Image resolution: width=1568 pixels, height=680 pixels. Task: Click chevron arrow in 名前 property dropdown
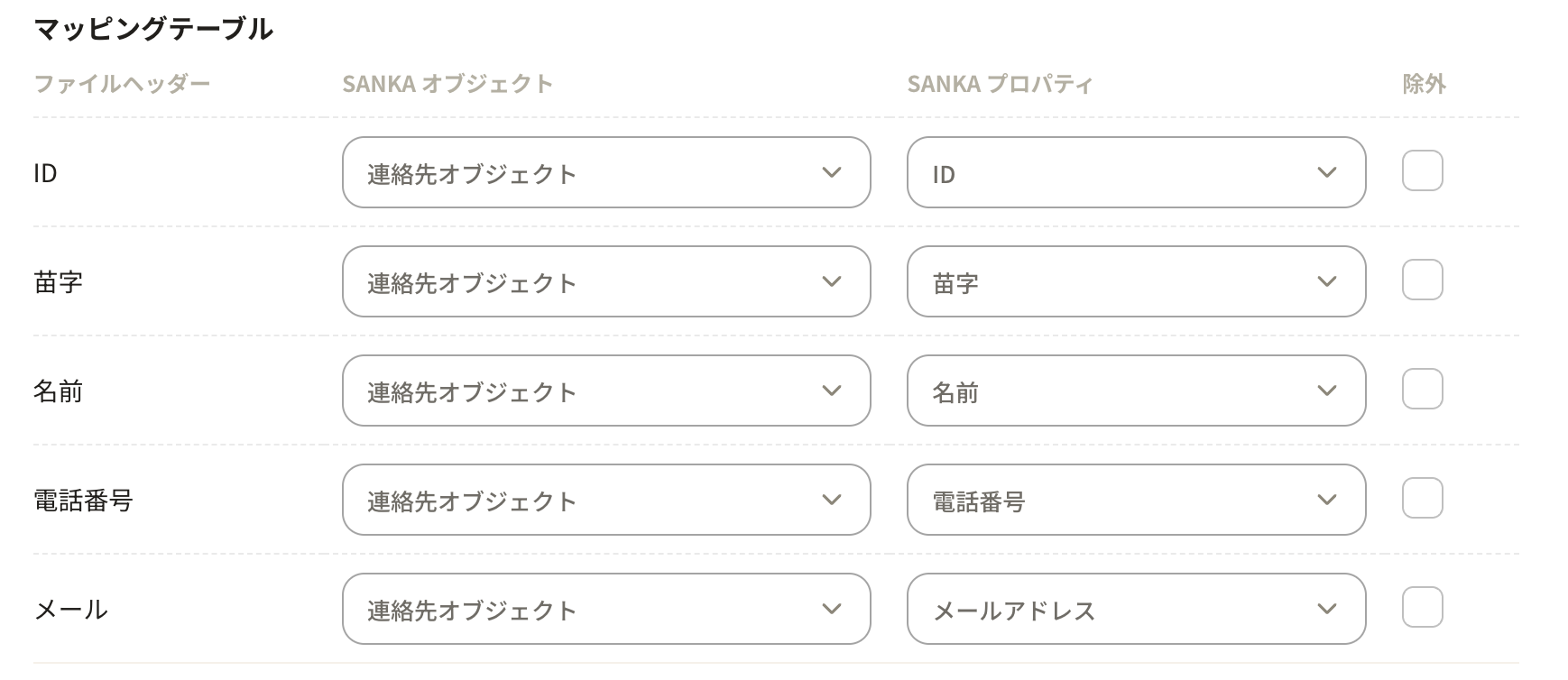1326,391
